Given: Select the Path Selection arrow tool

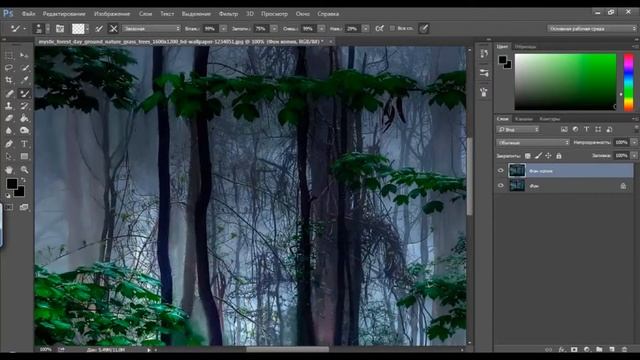Looking at the screenshot, I should click(9, 156).
